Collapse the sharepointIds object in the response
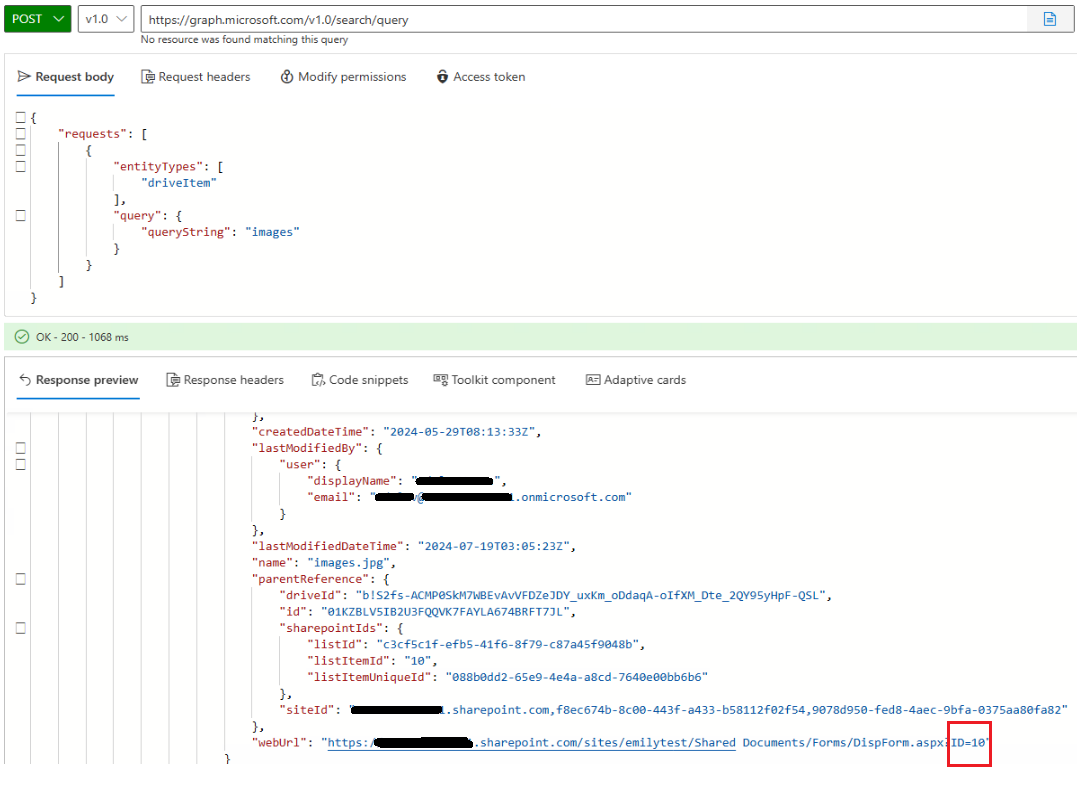 [x=20, y=628]
